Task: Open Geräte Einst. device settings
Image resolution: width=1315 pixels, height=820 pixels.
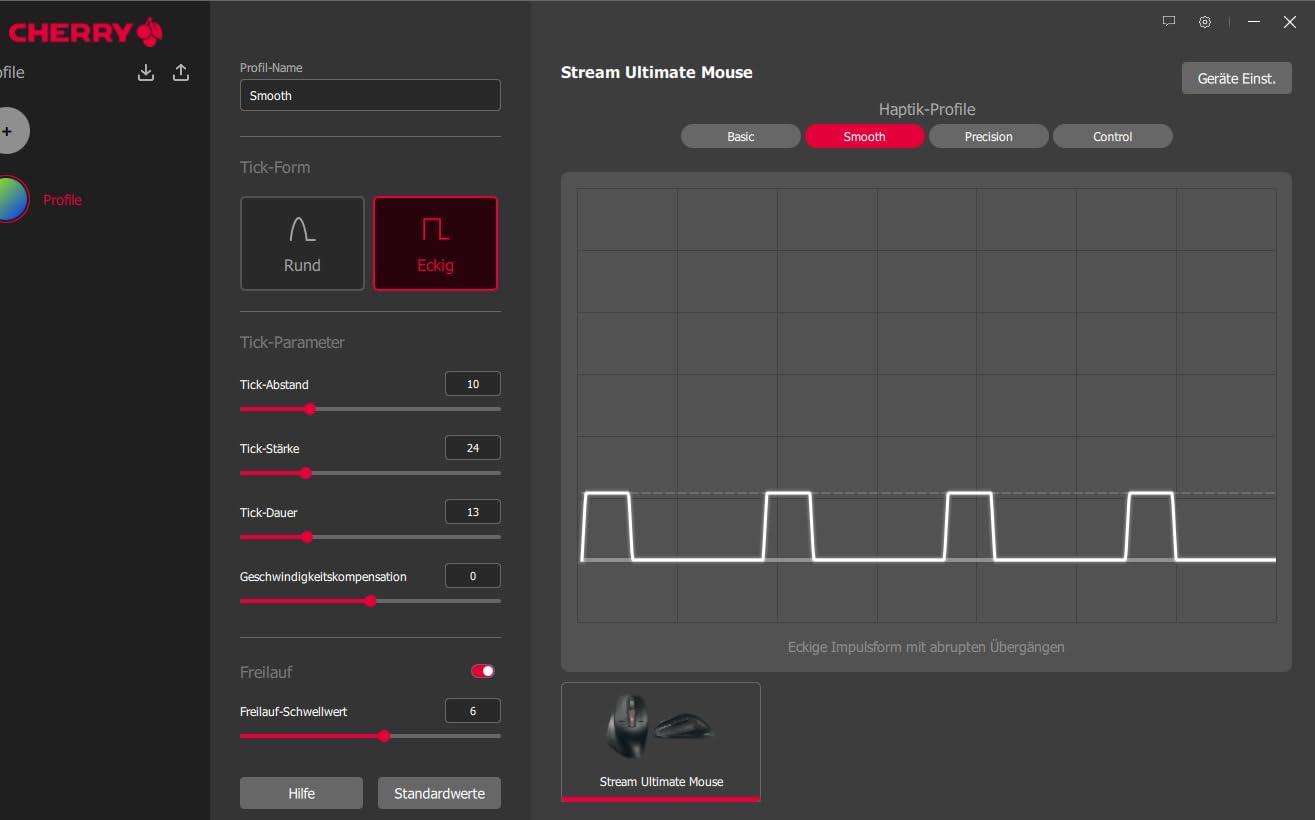Action: coord(1237,78)
